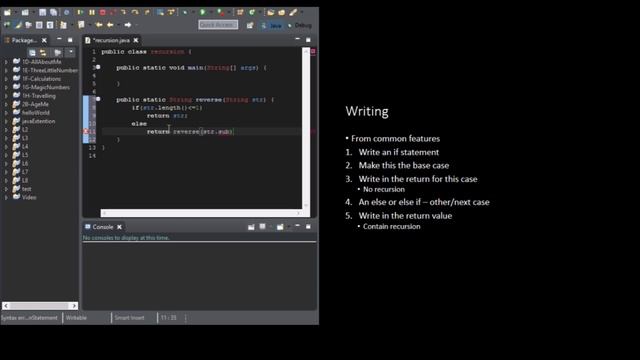
Task: Click the editor horizontal scrollbar
Action: [202, 213]
